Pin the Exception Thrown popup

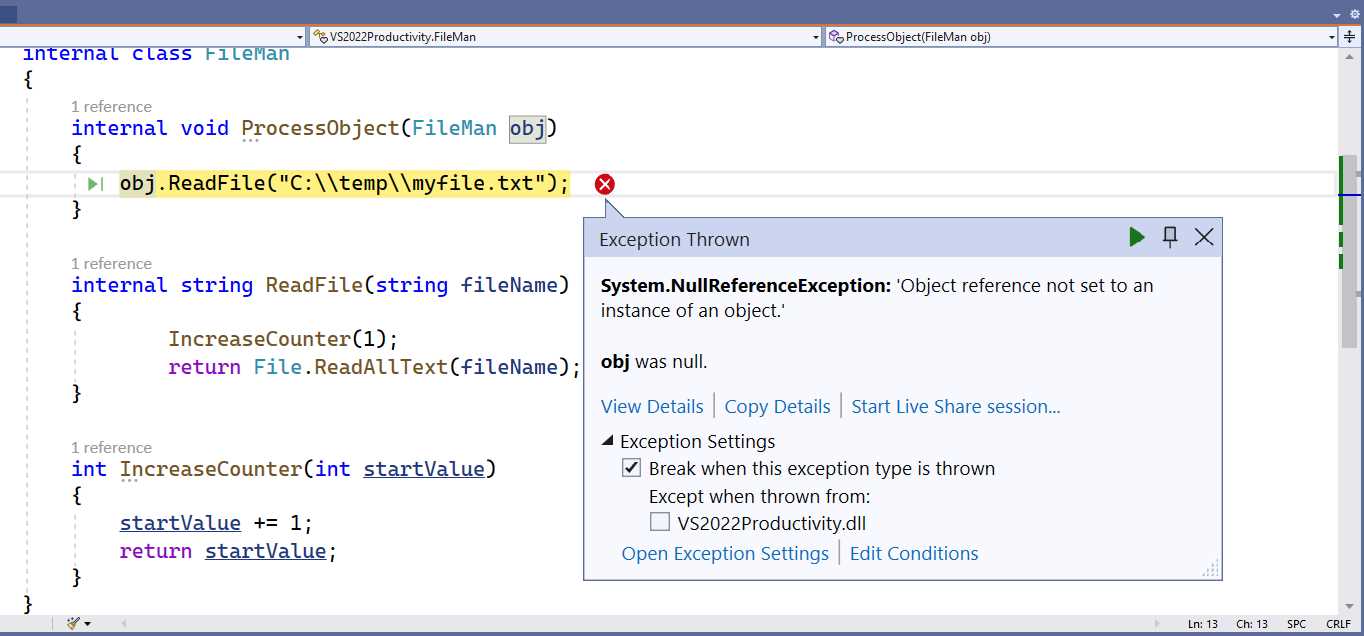[x=1170, y=237]
